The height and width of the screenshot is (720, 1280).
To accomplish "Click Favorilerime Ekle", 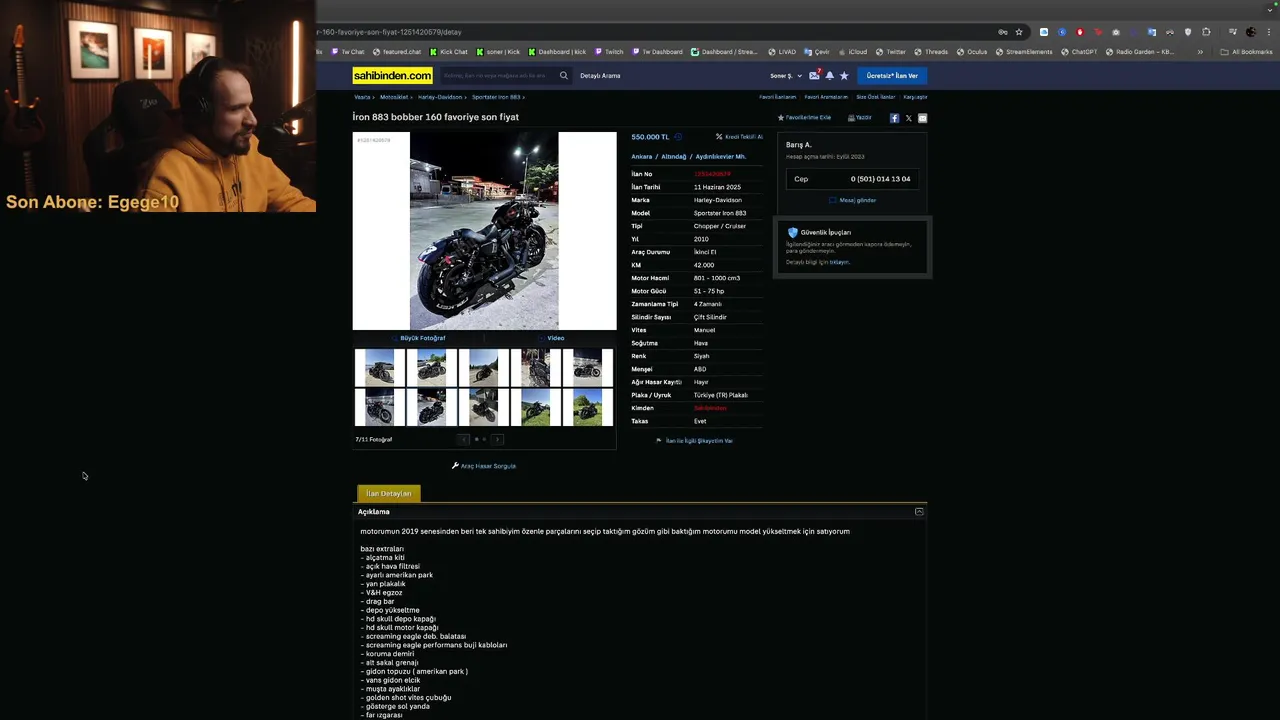I will 805,118.
